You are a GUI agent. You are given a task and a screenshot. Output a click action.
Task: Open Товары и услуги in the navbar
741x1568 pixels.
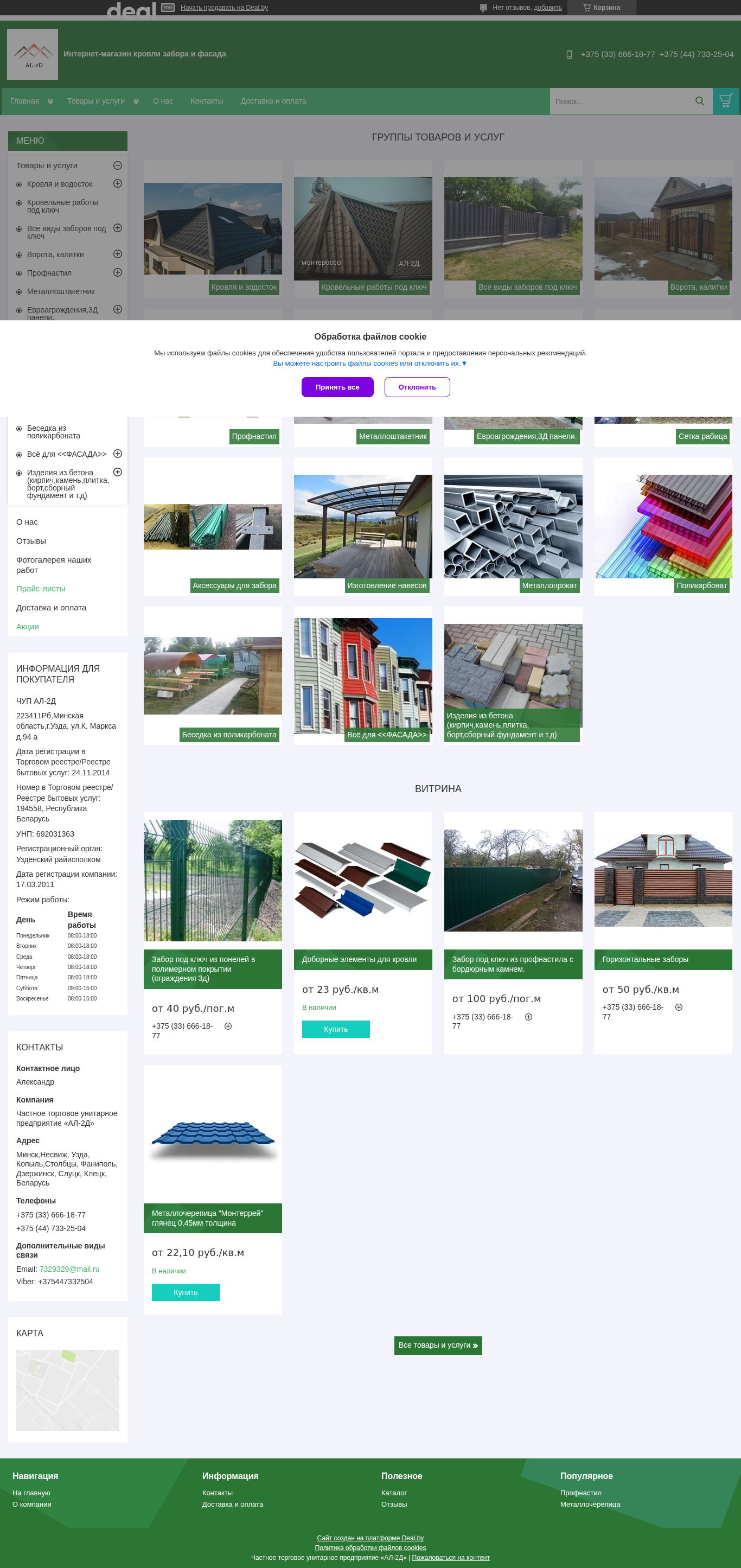96,101
